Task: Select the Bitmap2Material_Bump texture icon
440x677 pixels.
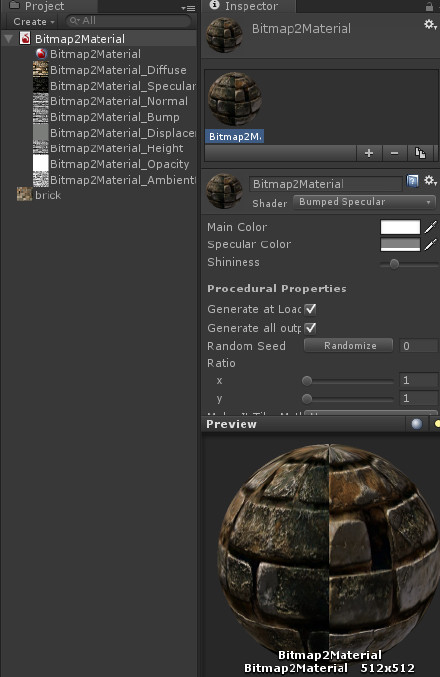Action: [x=41, y=117]
